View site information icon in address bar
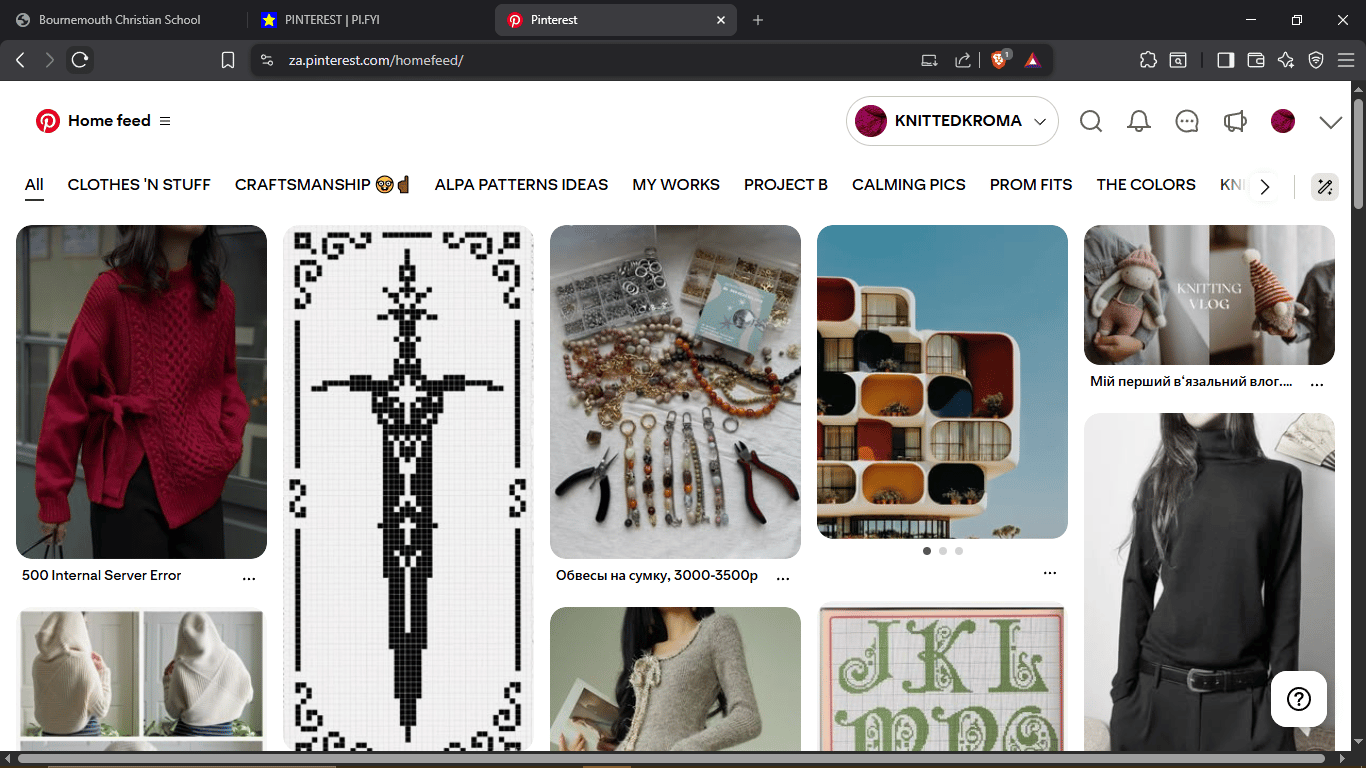 coord(266,60)
